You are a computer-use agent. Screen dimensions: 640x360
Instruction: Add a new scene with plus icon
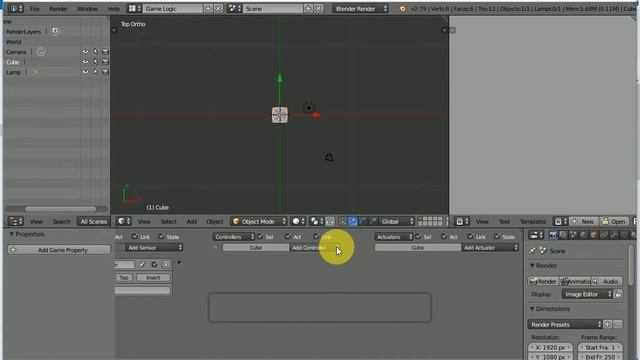tap(308, 9)
